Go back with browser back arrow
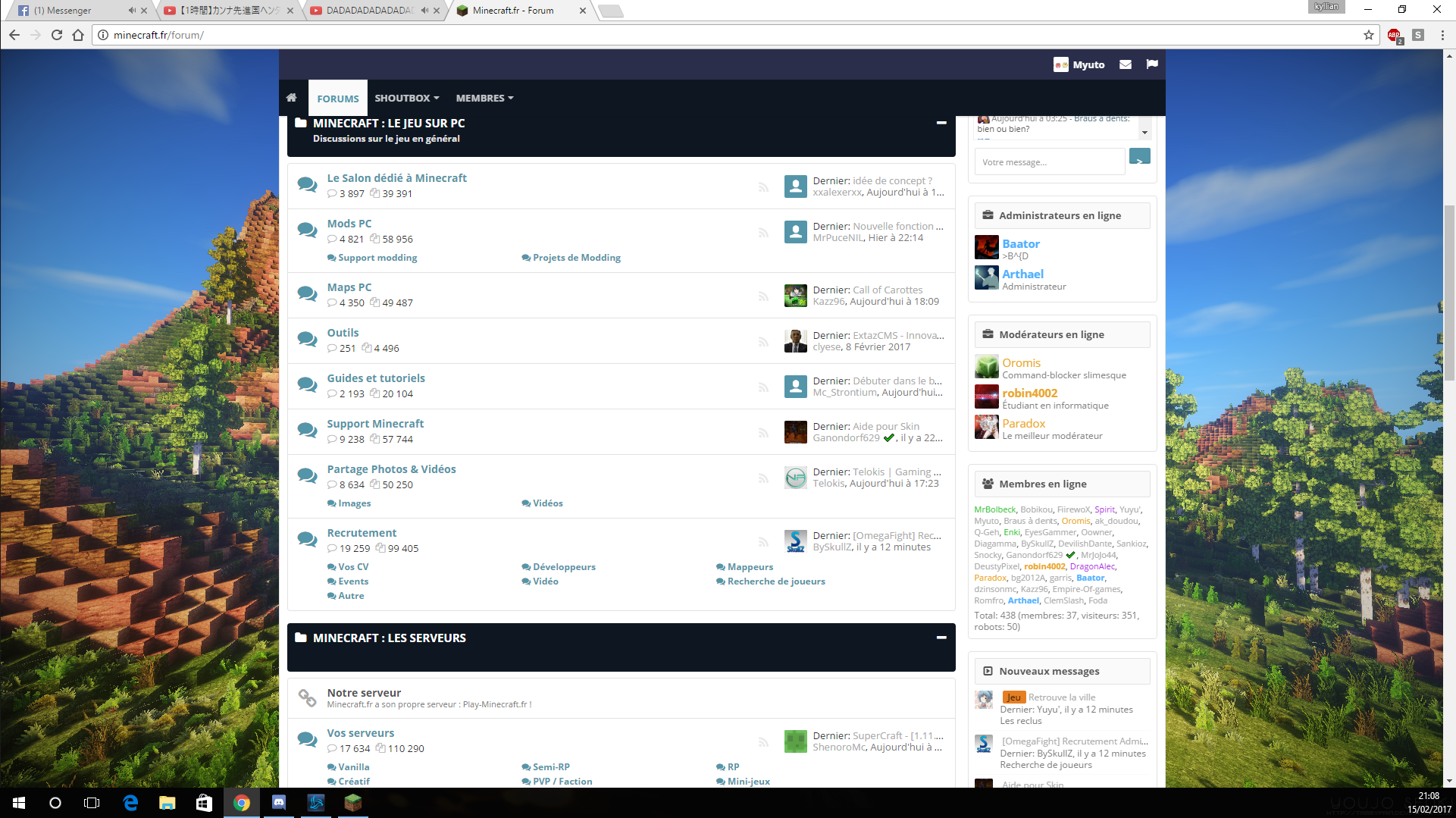Viewport: 1456px width, 818px height. pyautogui.click(x=14, y=35)
